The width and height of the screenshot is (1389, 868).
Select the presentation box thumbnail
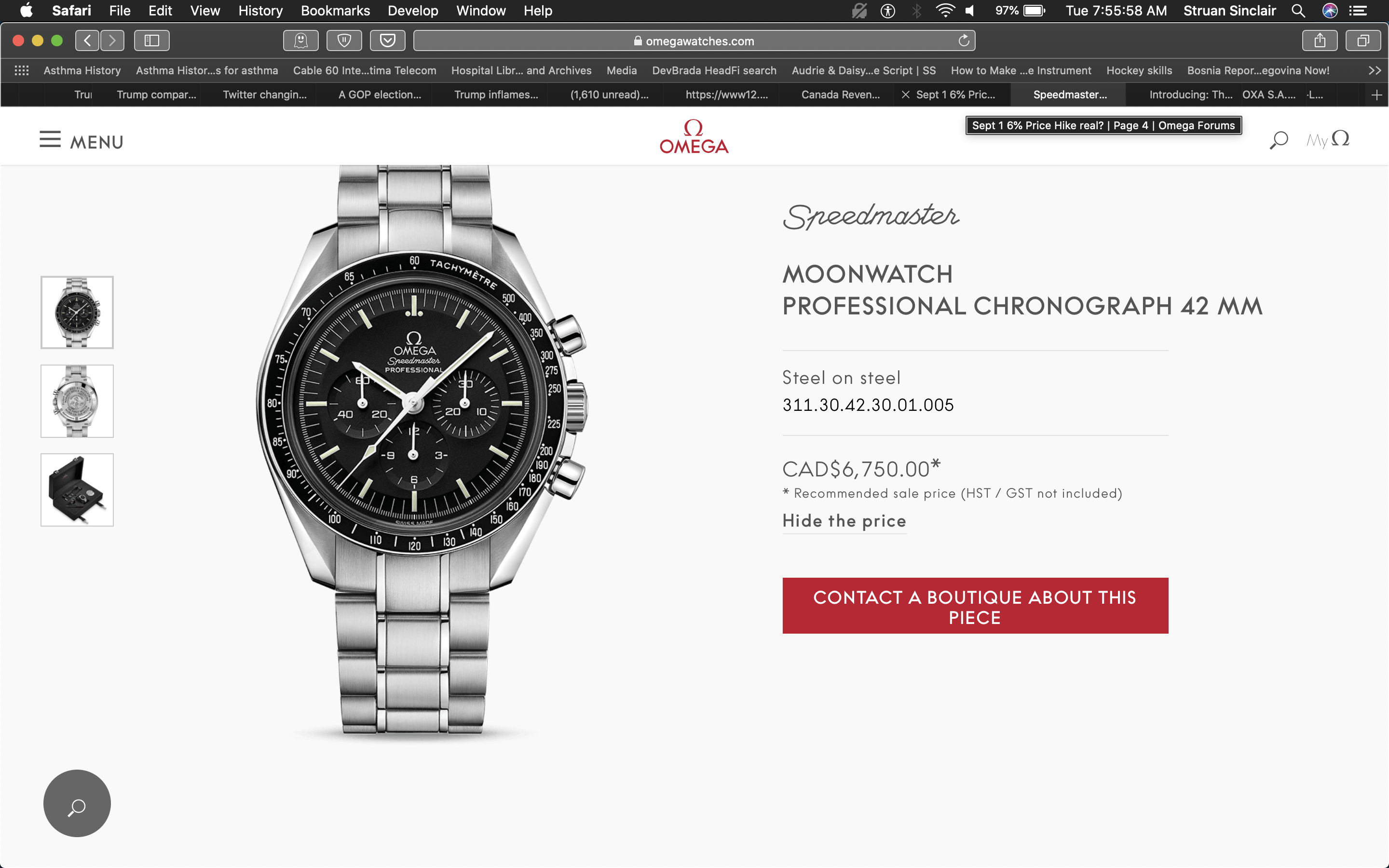click(x=77, y=489)
